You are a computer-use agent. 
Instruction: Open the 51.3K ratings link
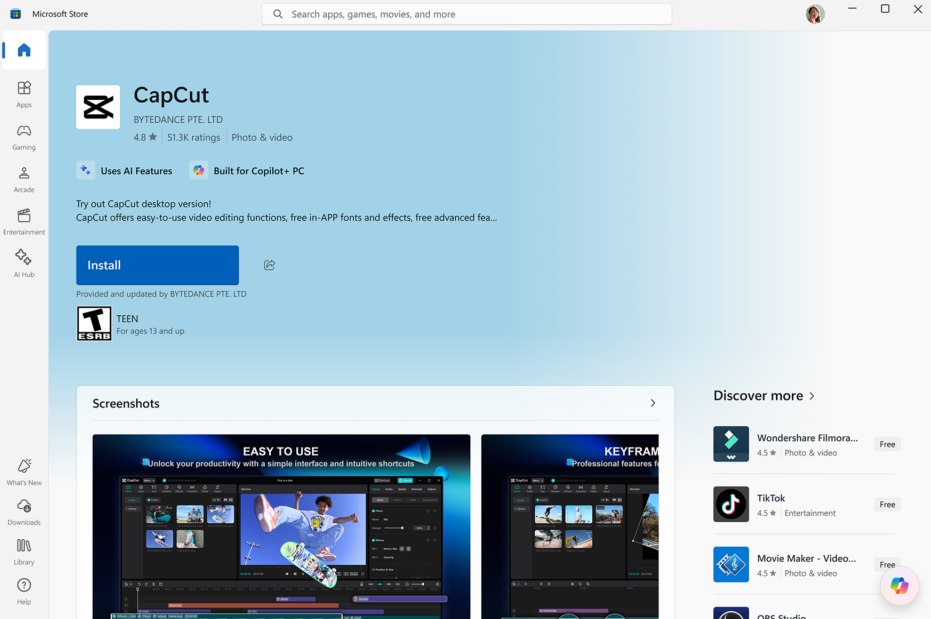(x=194, y=137)
